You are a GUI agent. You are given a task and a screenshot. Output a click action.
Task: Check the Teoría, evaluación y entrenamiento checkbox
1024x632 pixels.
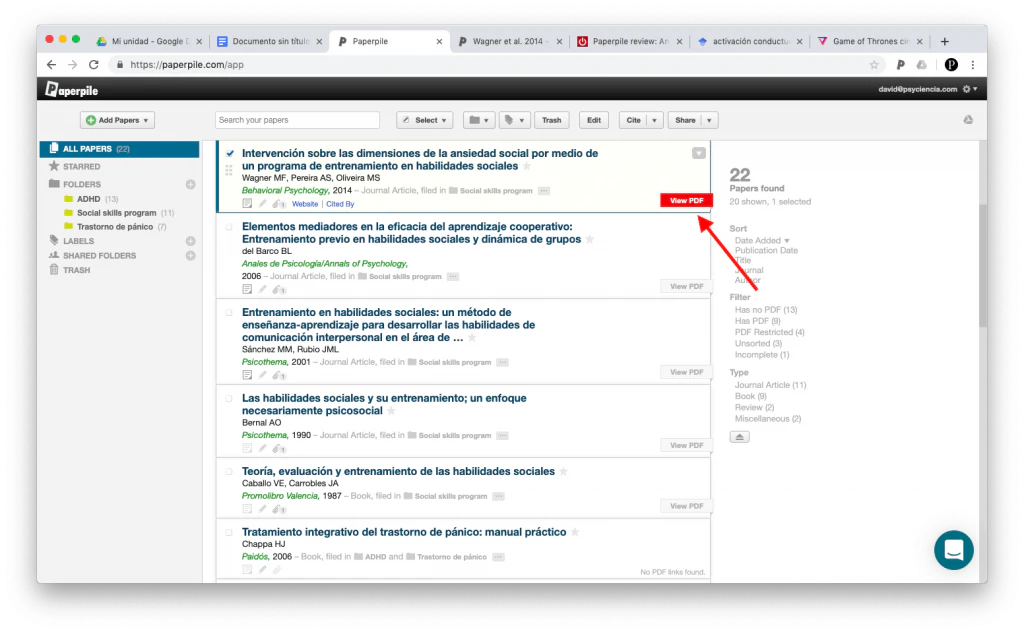229,471
